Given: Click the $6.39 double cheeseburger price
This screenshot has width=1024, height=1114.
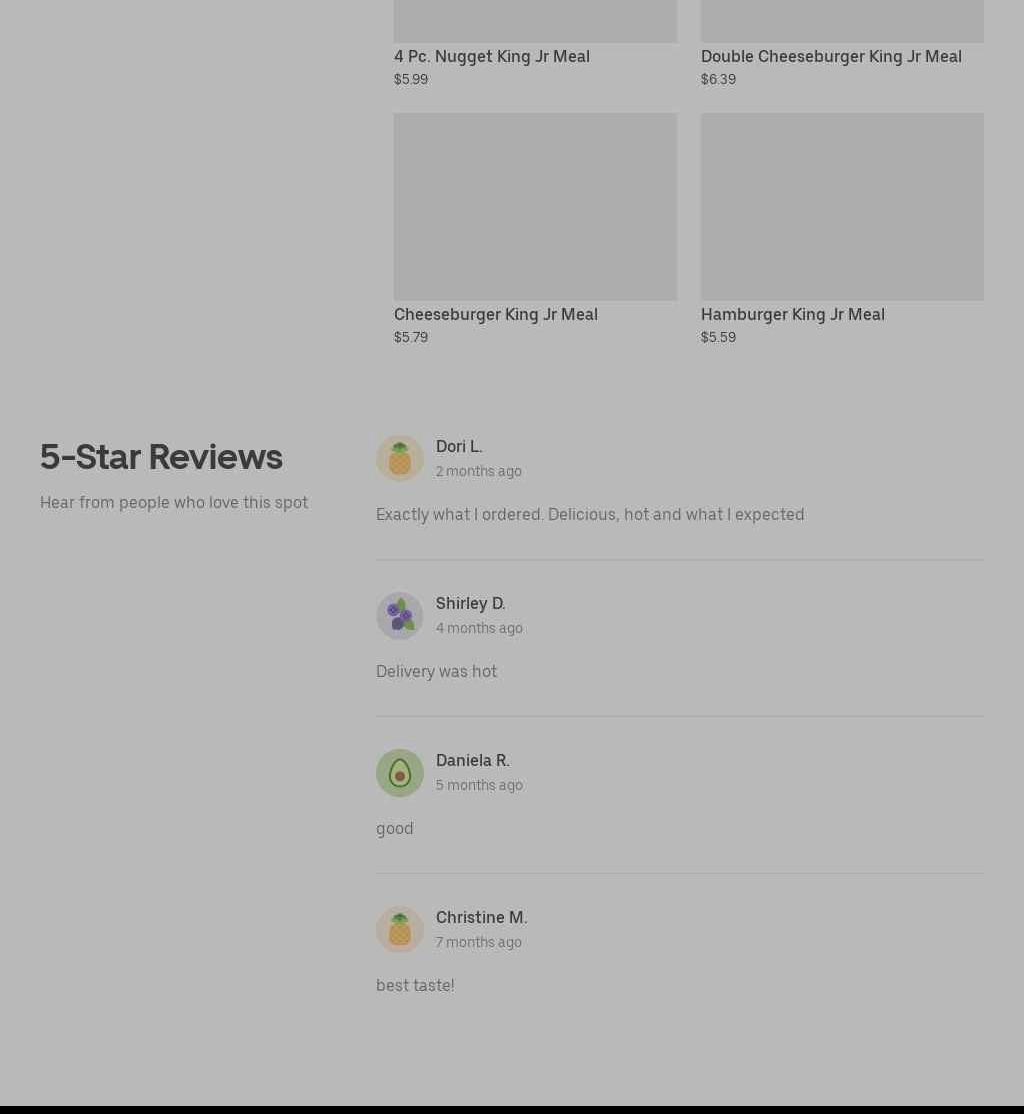Looking at the screenshot, I should 718,79.
